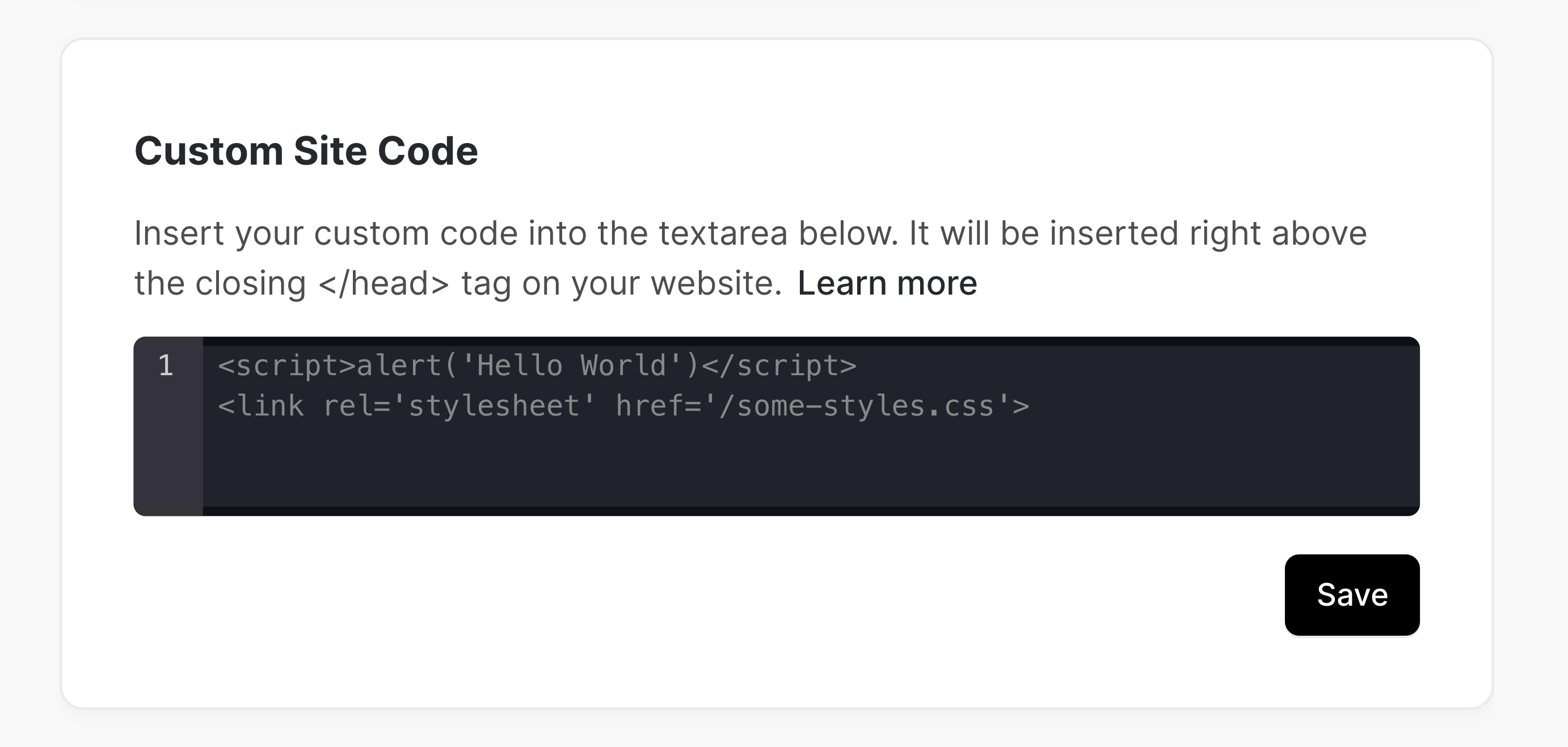
Task: Click the Save button
Action: tap(1351, 595)
